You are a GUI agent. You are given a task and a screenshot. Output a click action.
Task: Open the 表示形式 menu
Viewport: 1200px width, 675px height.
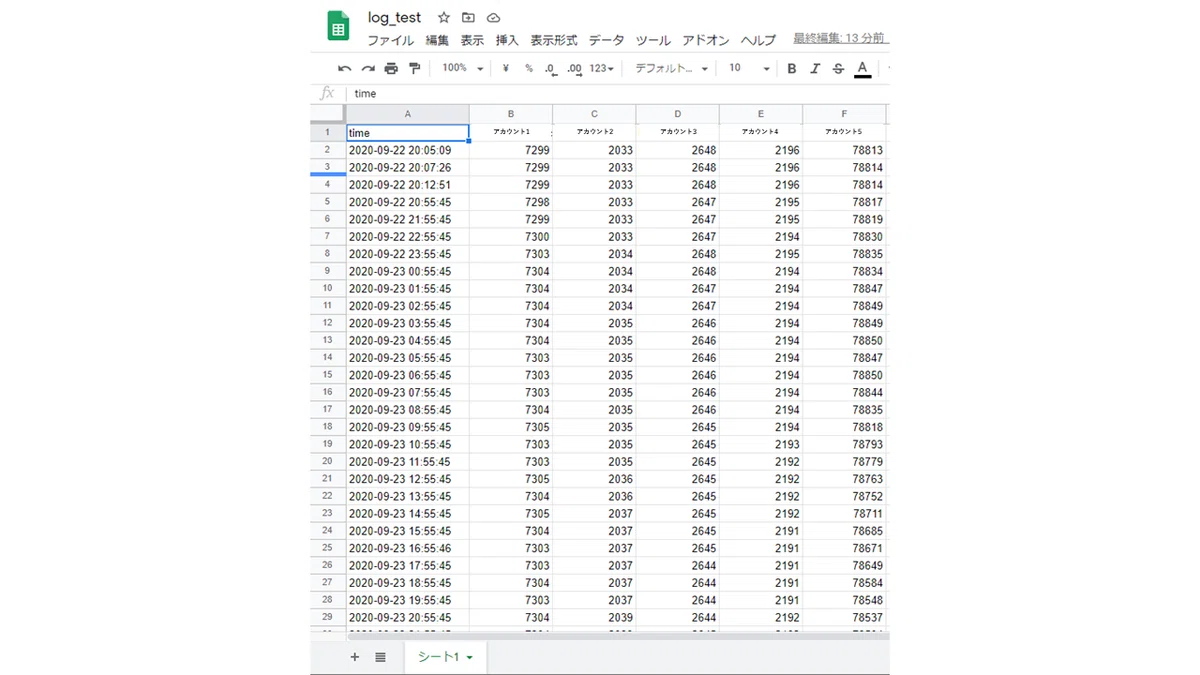554,40
